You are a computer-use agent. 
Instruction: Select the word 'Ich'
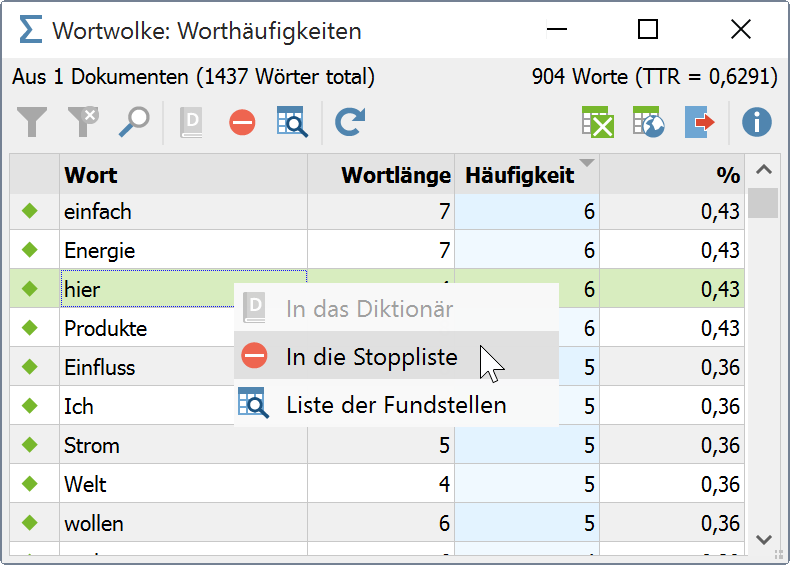click(x=79, y=406)
